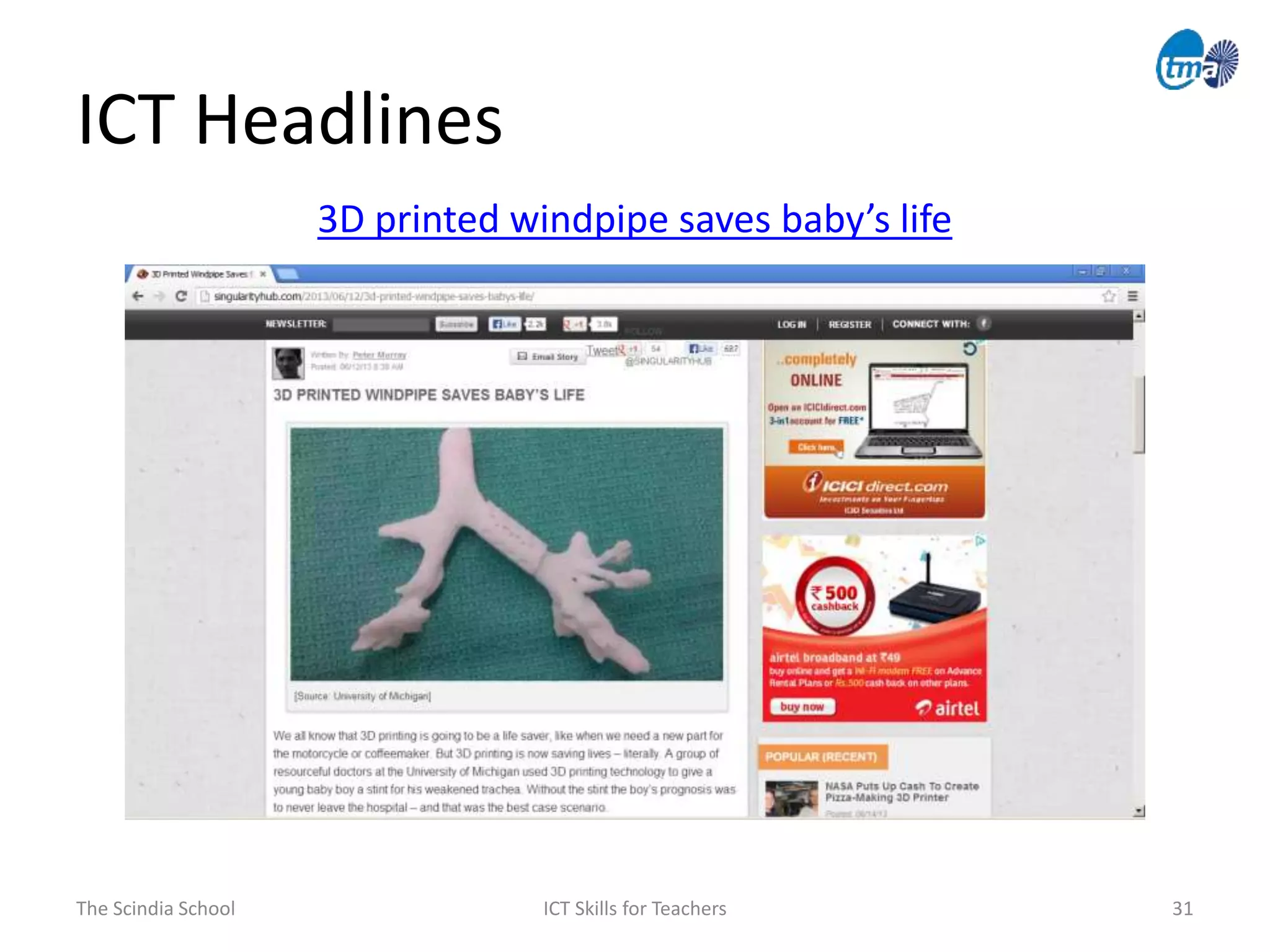This screenshot has height=952, width=1270.
Task: Click the Facebook icon next to CONNECT WITH
Action: [x=984, y=324]
